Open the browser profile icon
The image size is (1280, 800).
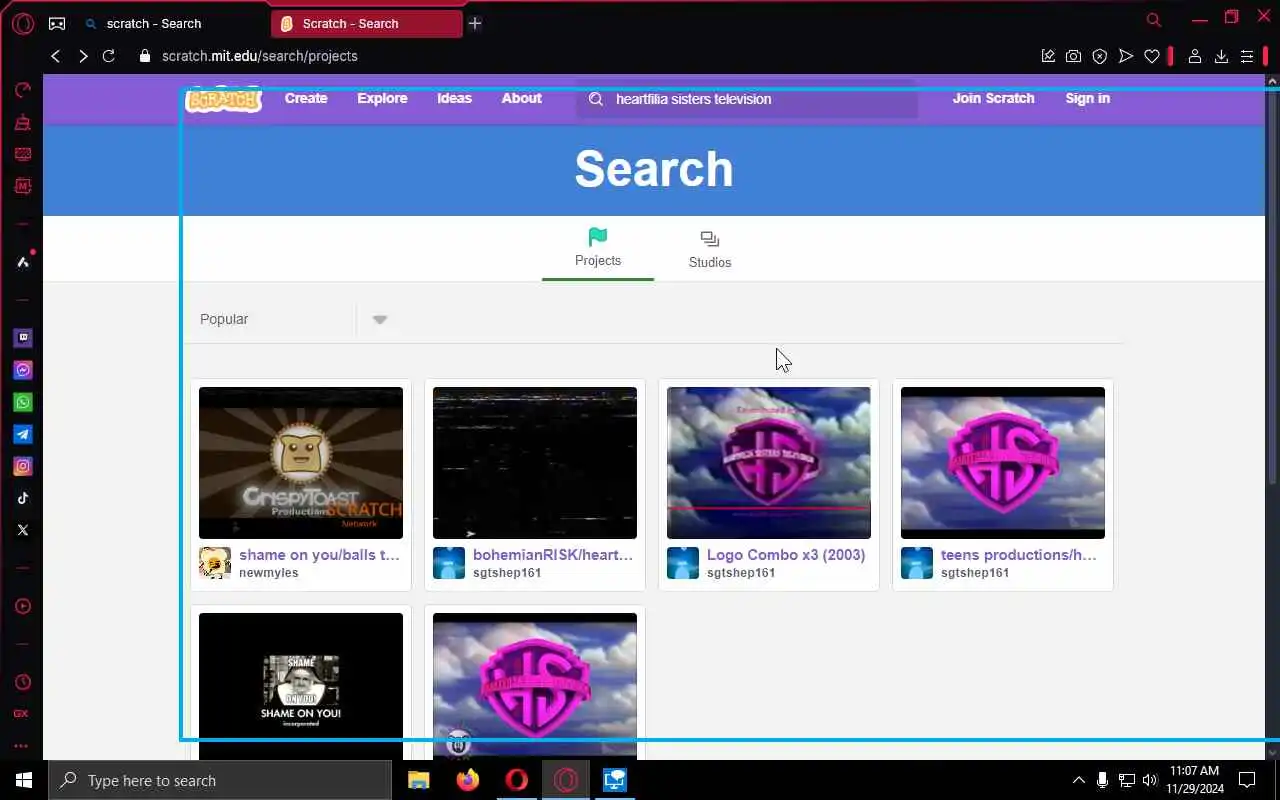[x=1194, y=56]
